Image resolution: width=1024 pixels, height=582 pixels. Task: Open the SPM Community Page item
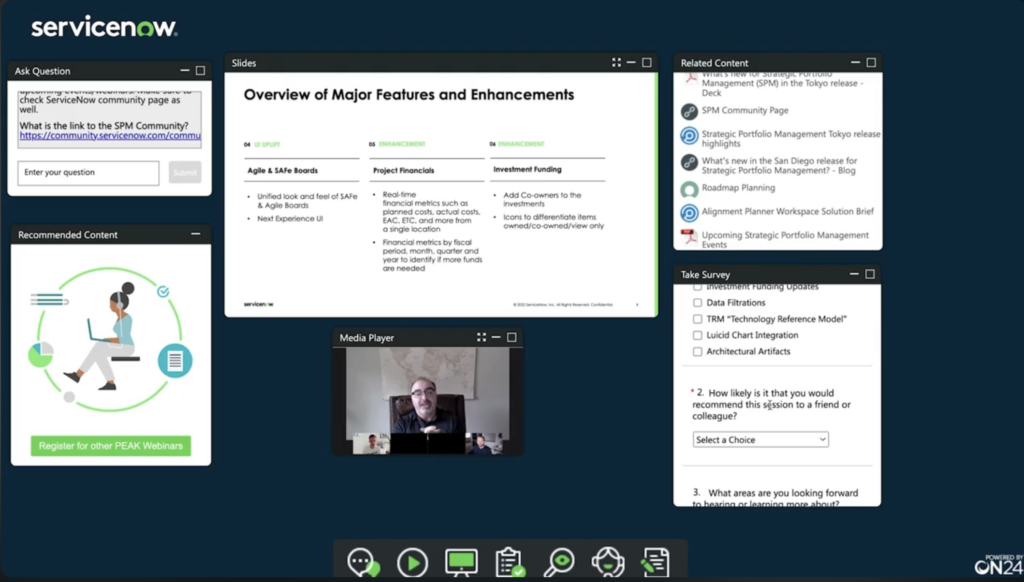click(744, 111)
